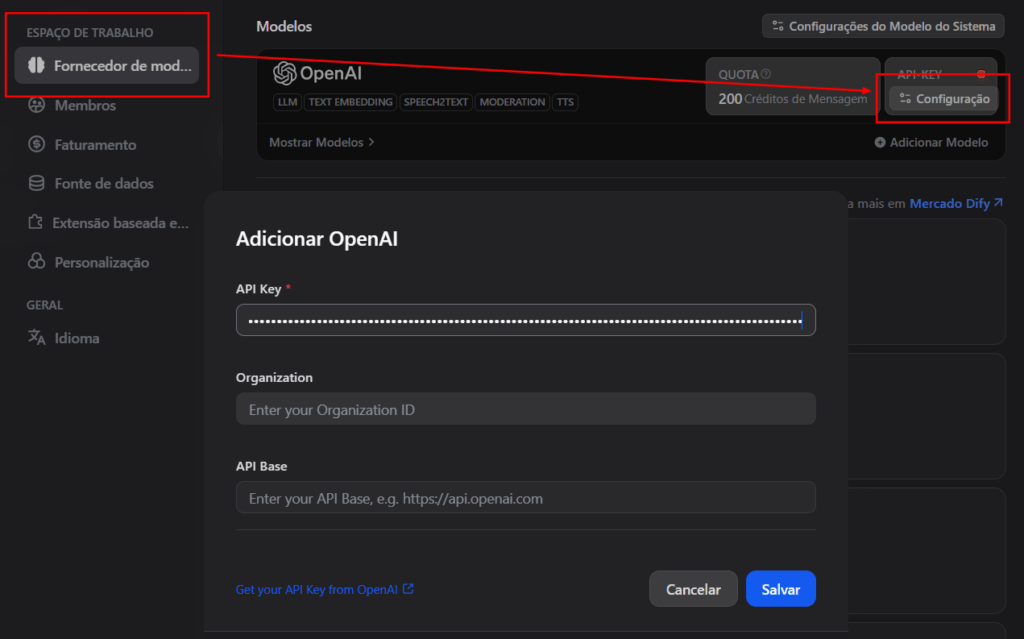Open Membros via its people icon
1024x639 pixels.
coord(37,105)
